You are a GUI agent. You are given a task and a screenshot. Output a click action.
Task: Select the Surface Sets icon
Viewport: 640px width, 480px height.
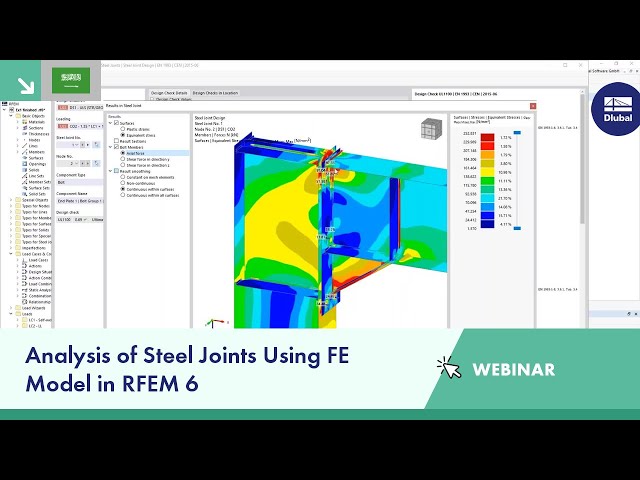[x=24, y=188]
